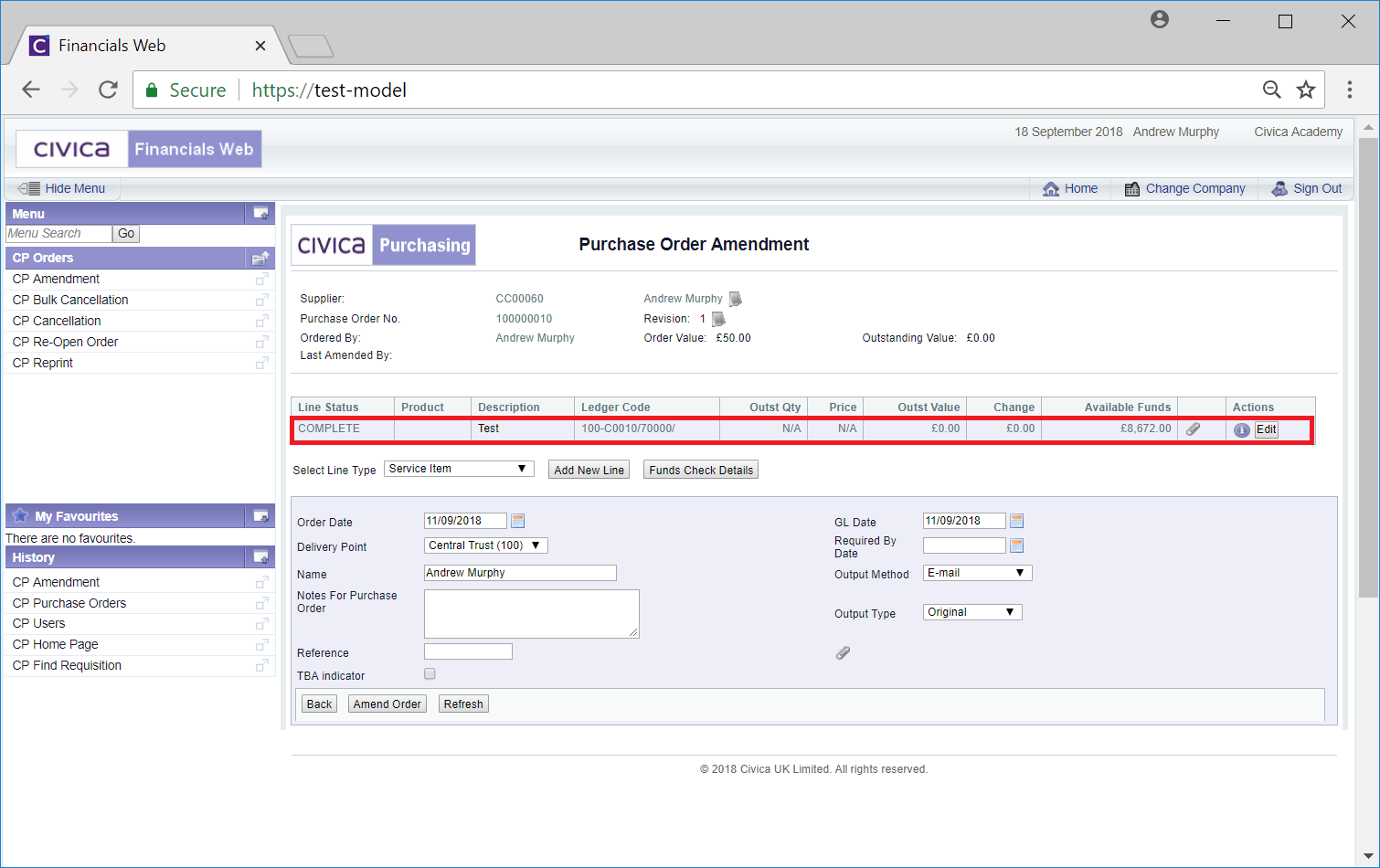Click the Required By Date input field
This screenshot has height=868, width=1380.
[x=964, y=545]
